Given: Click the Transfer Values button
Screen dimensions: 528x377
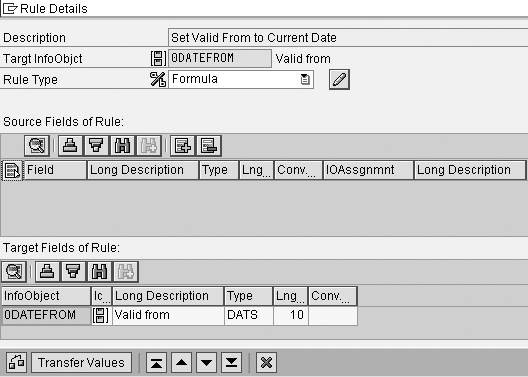Looking at the screenshot, I should [81, 363].
